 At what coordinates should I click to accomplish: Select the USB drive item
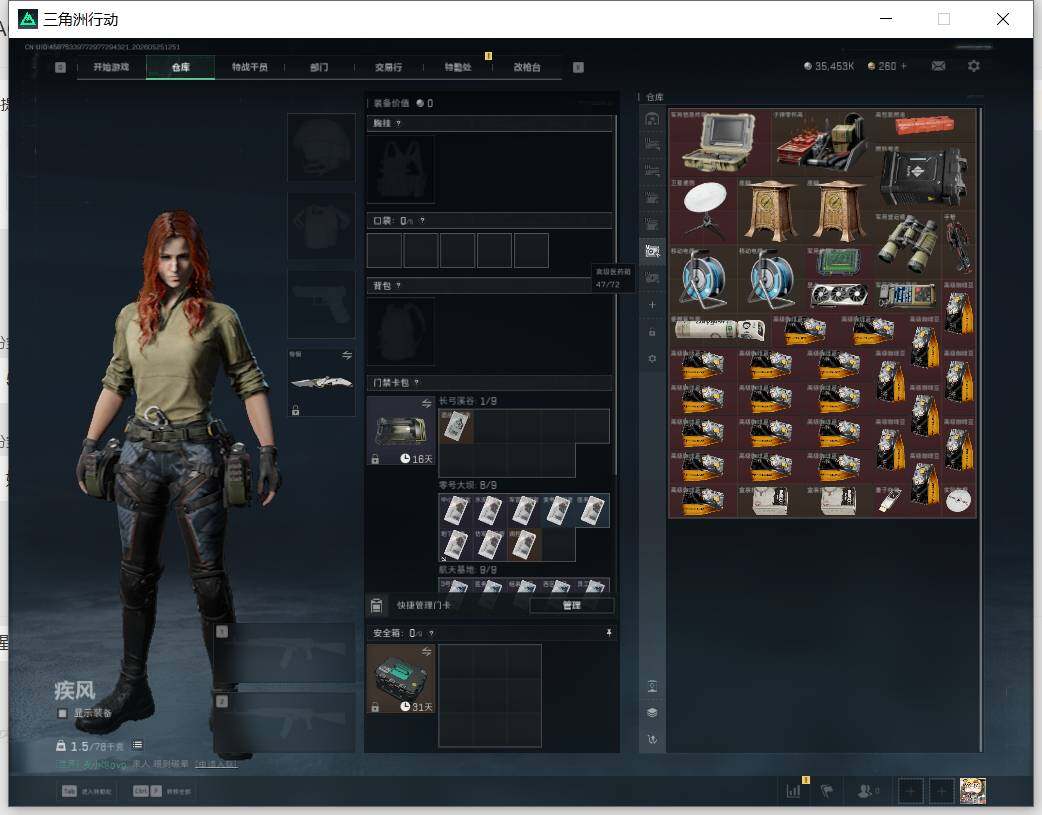pyautogui.click(x=890, y=500)
